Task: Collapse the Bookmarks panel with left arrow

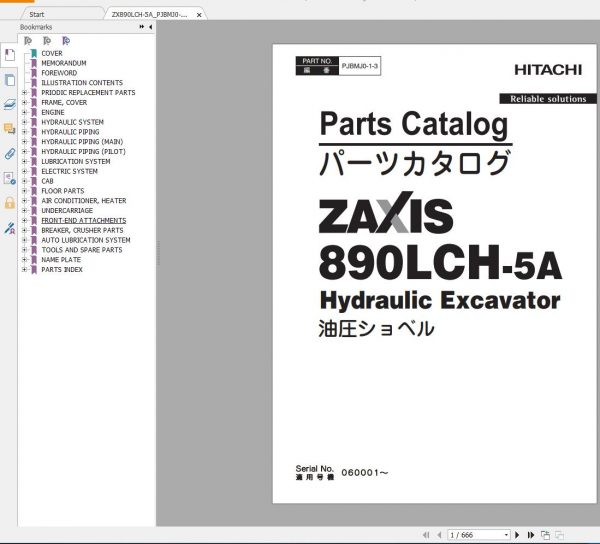Action: coord(150,27)
